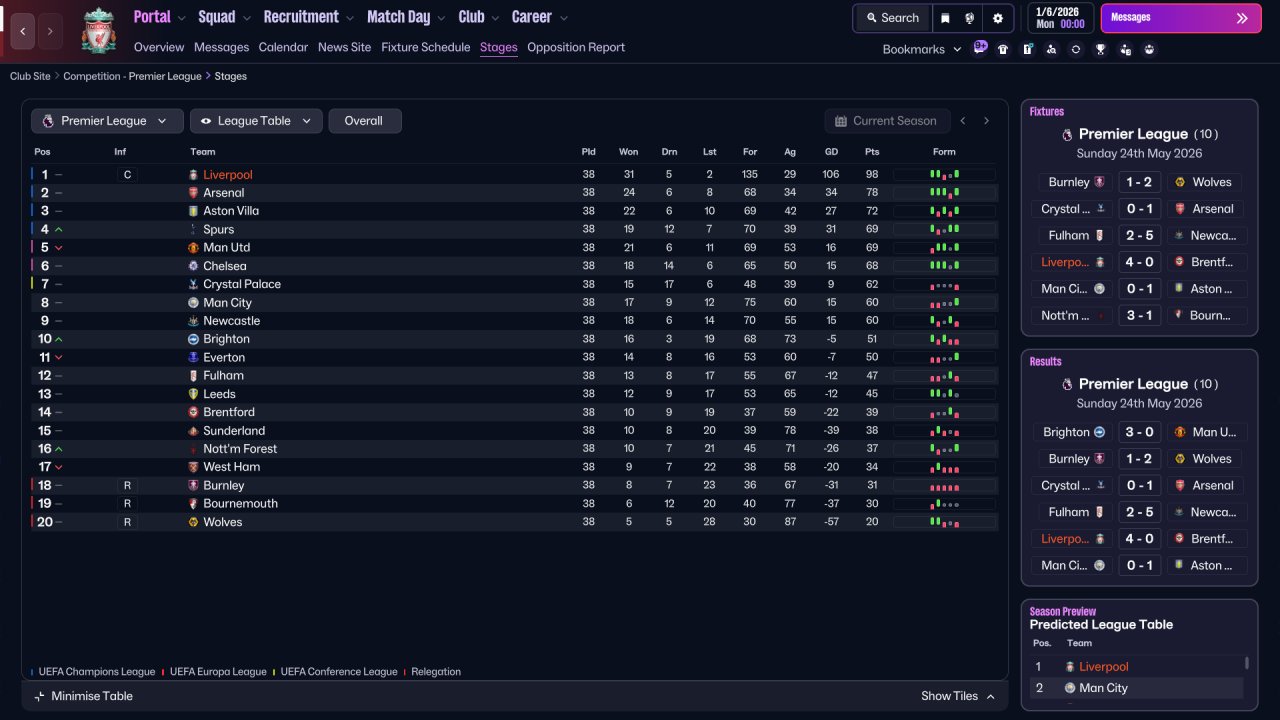The image size is (1280, 720).
Task: Click Minimise Table
Action: tap(83, 696)
